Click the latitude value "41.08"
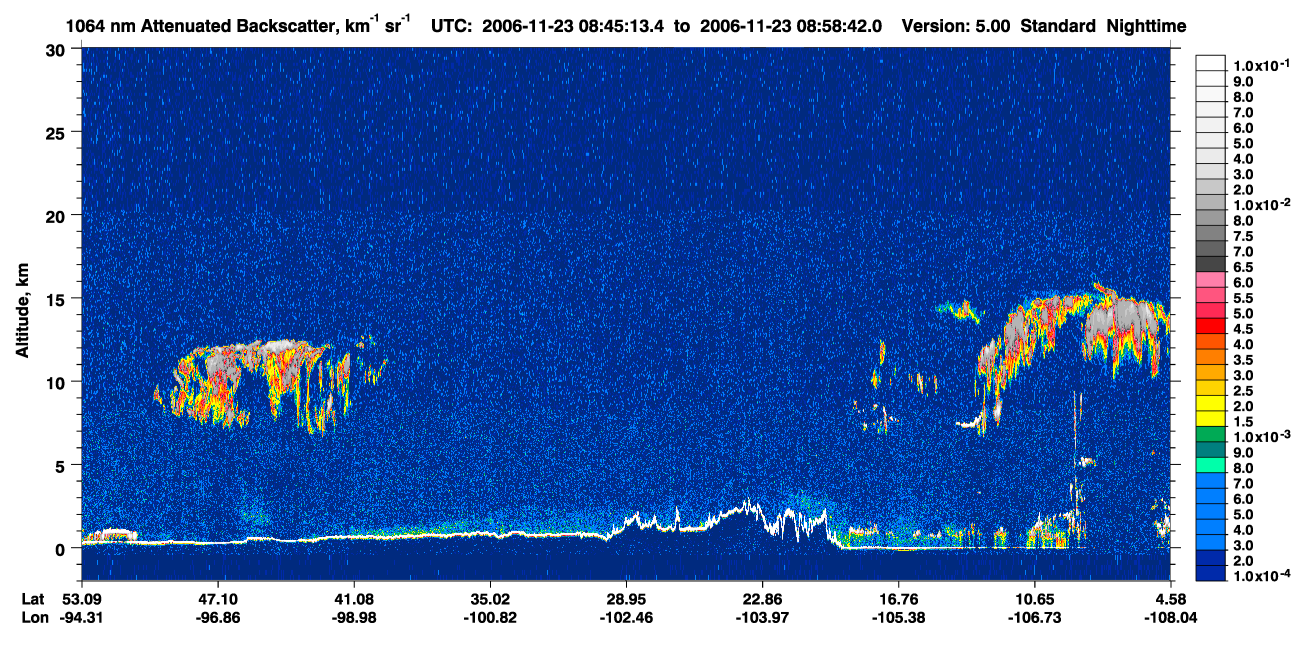 (353, 599)
